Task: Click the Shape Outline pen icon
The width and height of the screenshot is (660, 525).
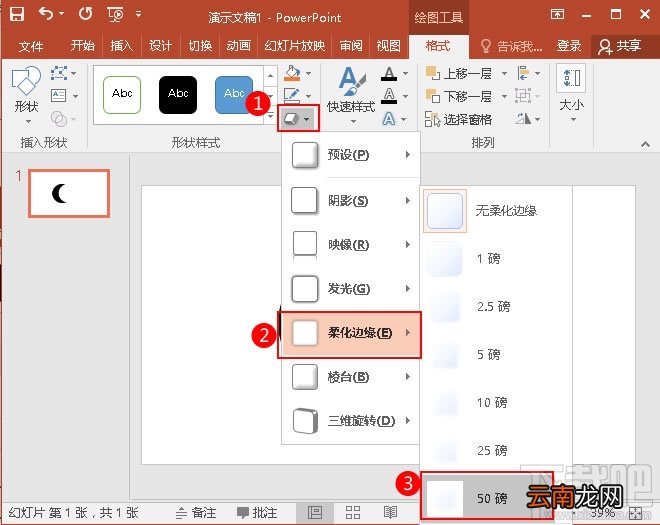Action: click(292, 95)
